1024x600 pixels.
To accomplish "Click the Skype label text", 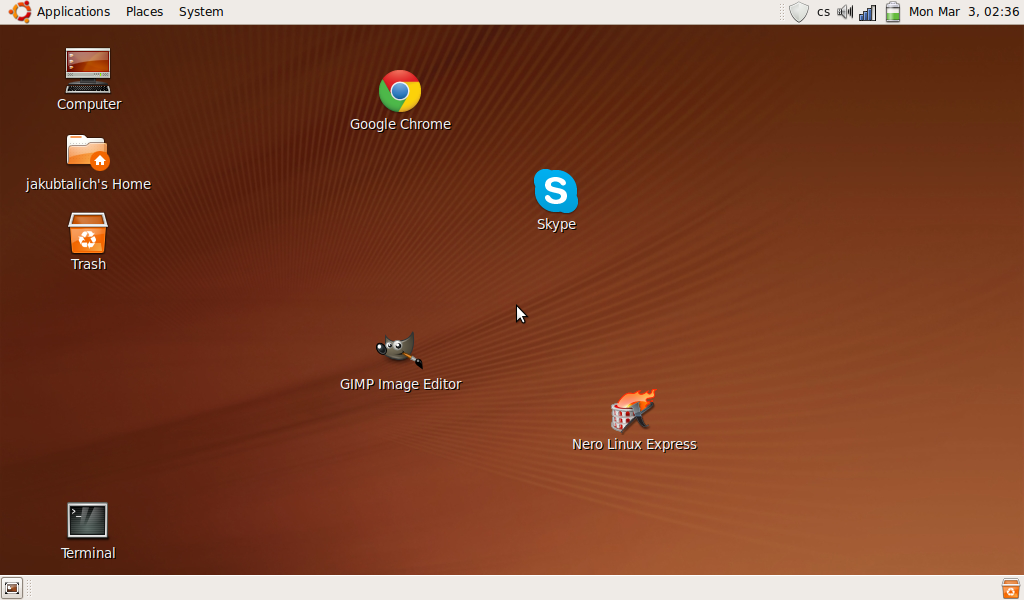I will tap(556, 224).
